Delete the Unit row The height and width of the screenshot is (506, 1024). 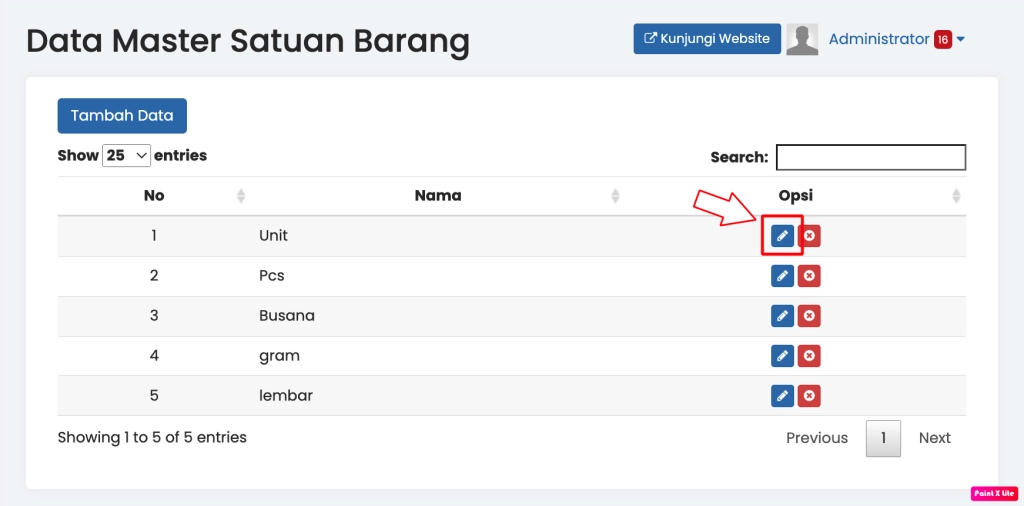[x=809, y=236]
